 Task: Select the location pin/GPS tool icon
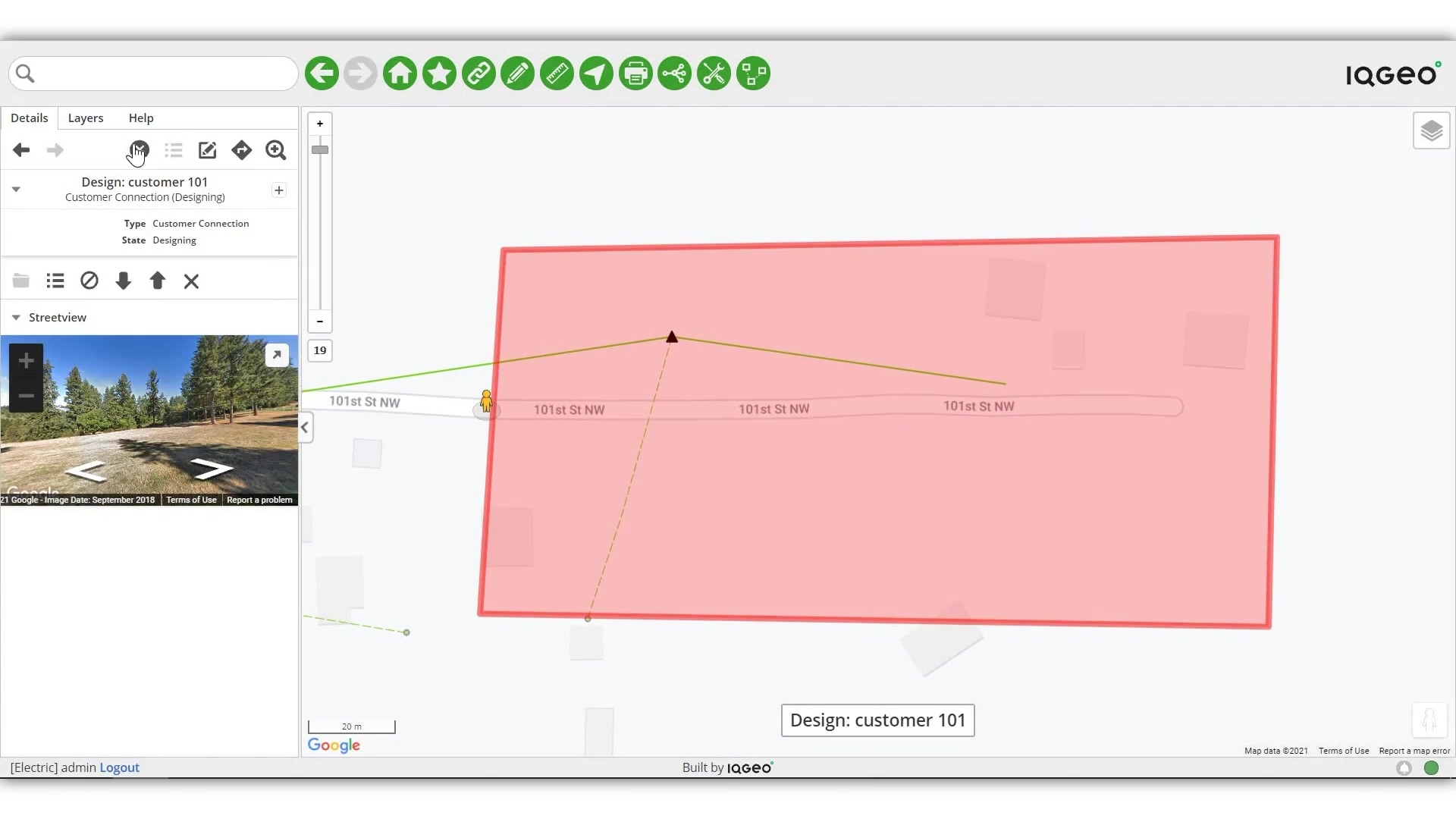click(x=596, y=73)
